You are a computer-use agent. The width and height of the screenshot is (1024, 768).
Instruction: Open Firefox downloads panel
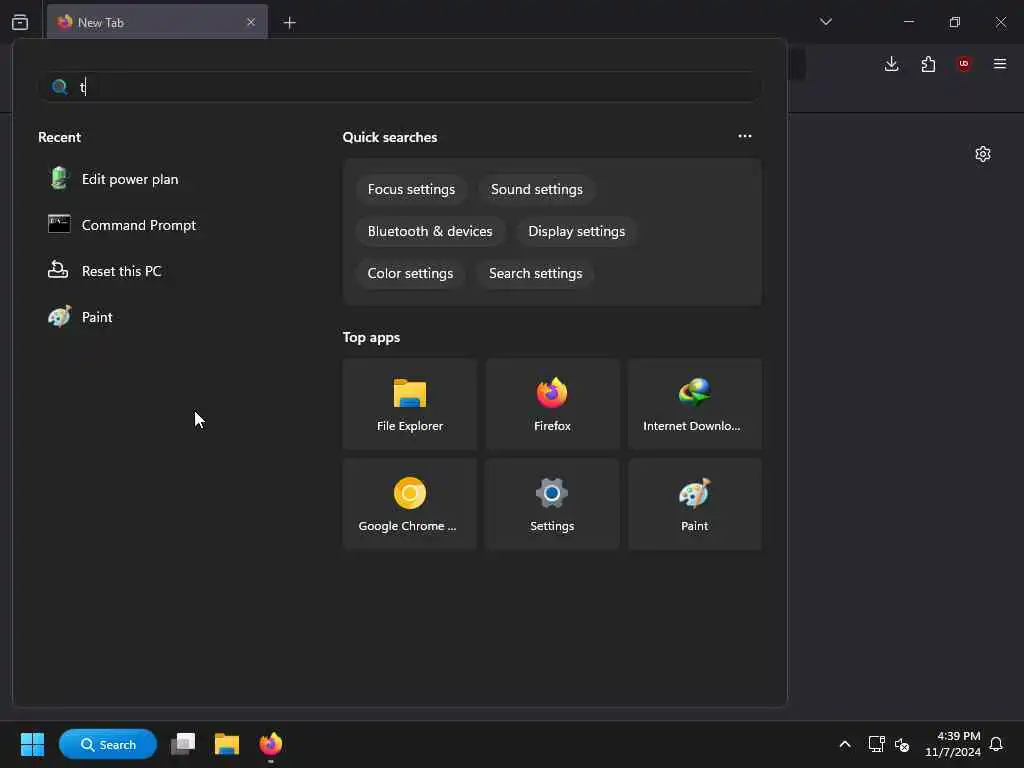[x=891, y=64]
